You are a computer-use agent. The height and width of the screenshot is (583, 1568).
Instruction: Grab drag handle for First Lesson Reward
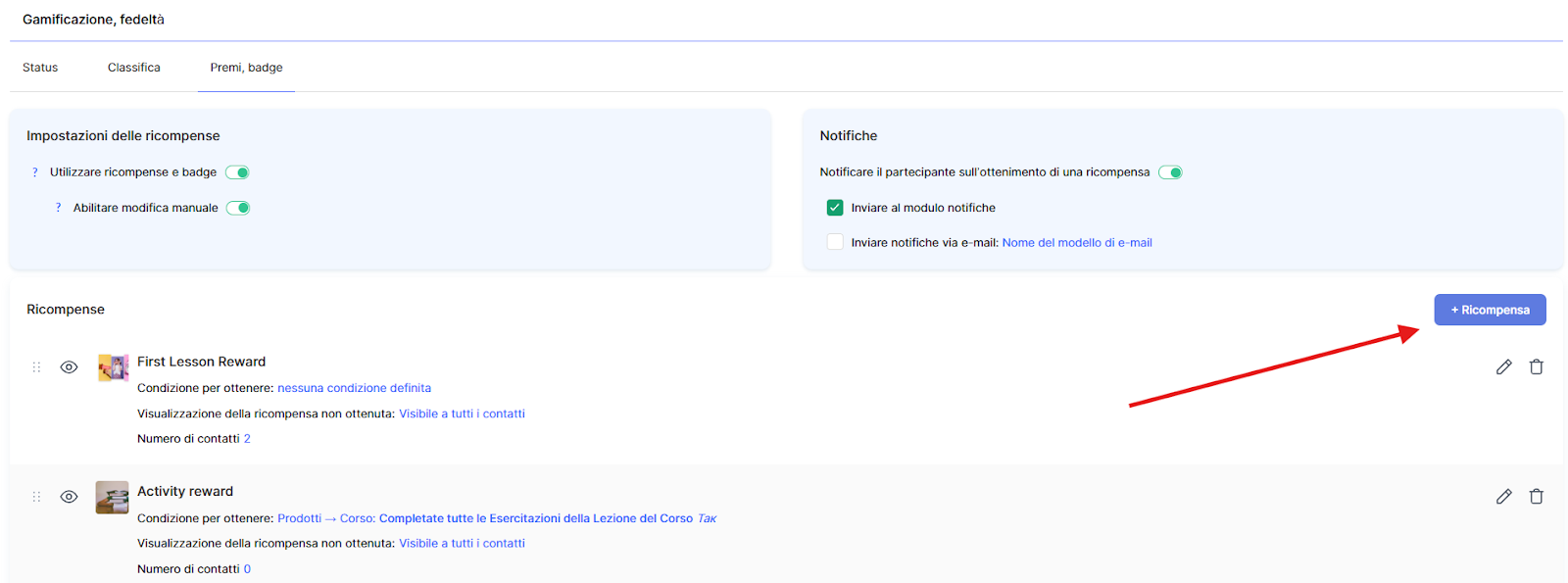pos(36,367)
